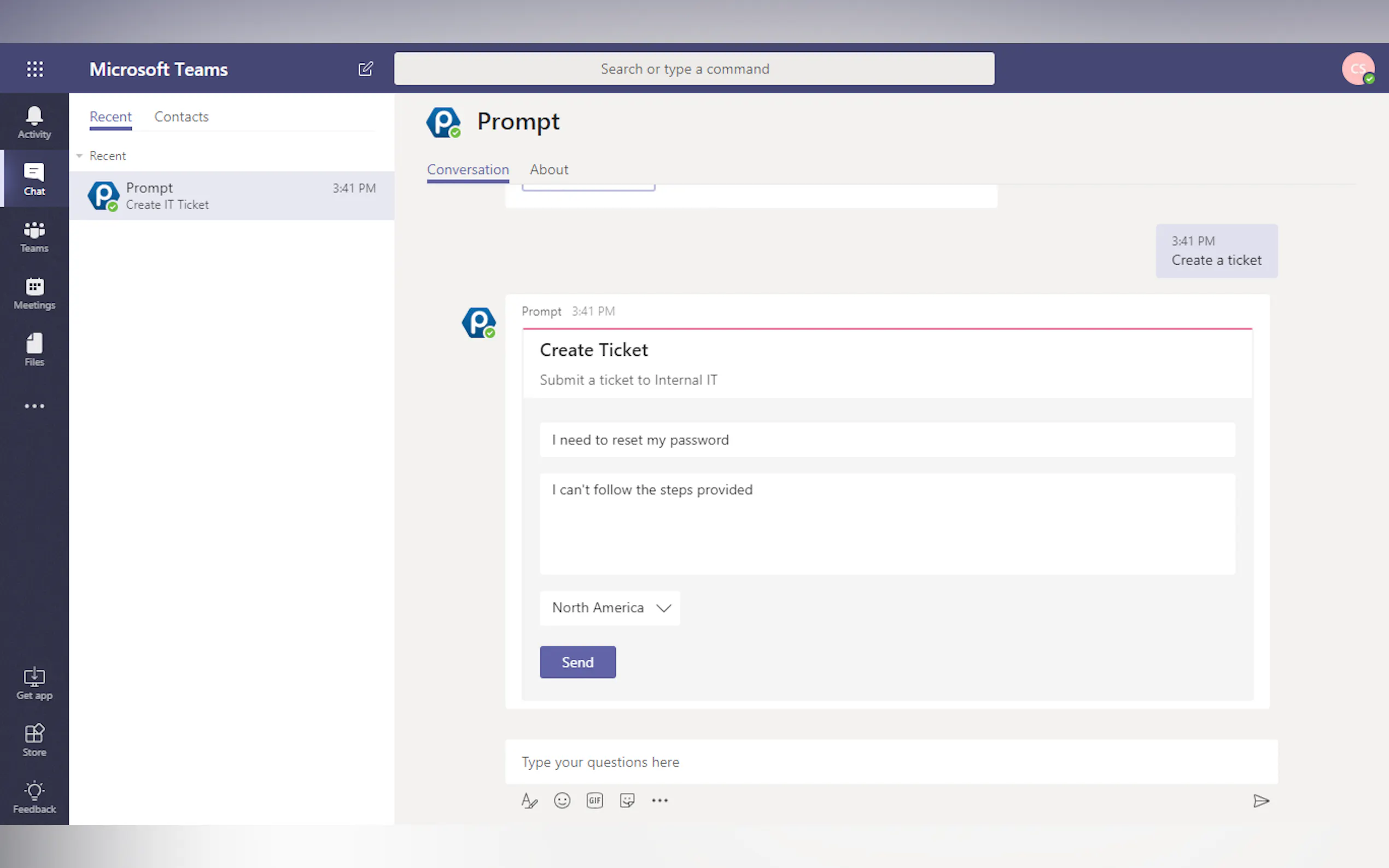Switch to the Contacts tab
The image size is (1389, 868).
(x=181, y=116)
